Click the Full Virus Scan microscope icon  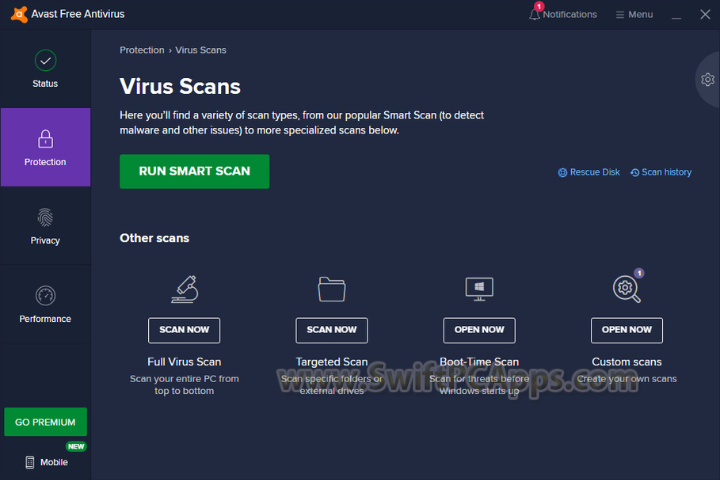pos(185,289)
